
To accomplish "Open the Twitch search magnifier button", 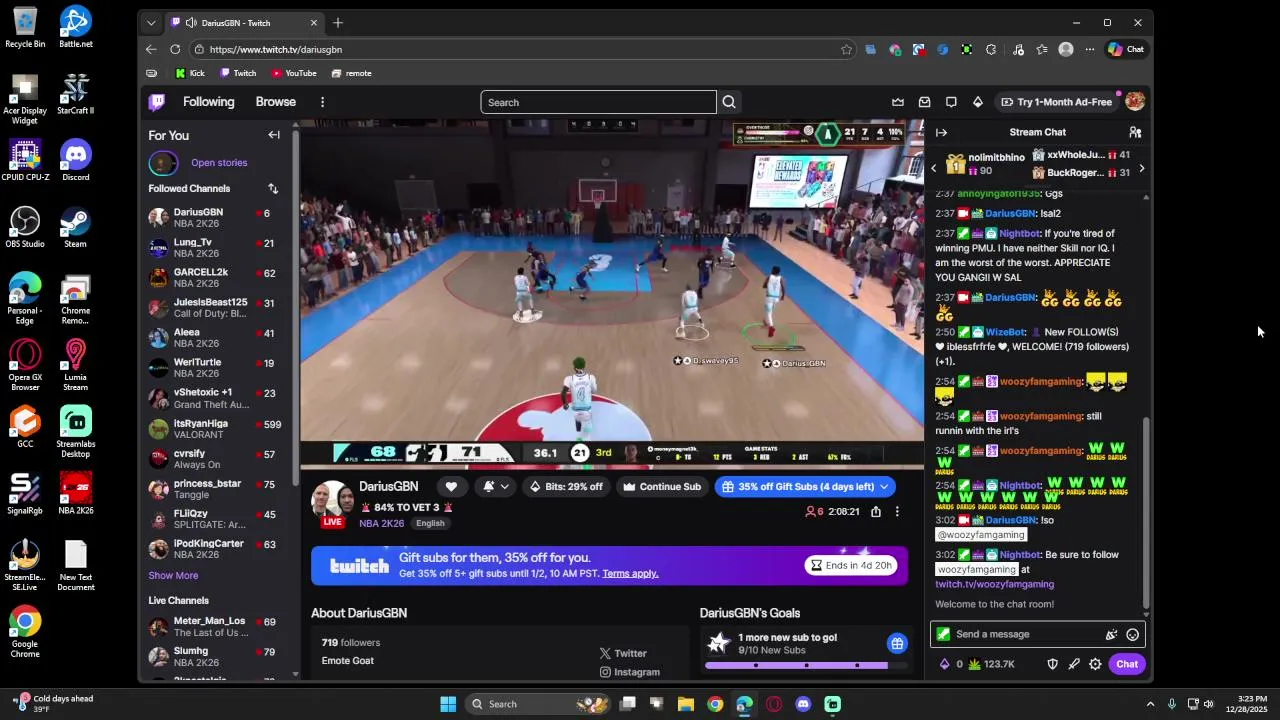I will [729, 102].
